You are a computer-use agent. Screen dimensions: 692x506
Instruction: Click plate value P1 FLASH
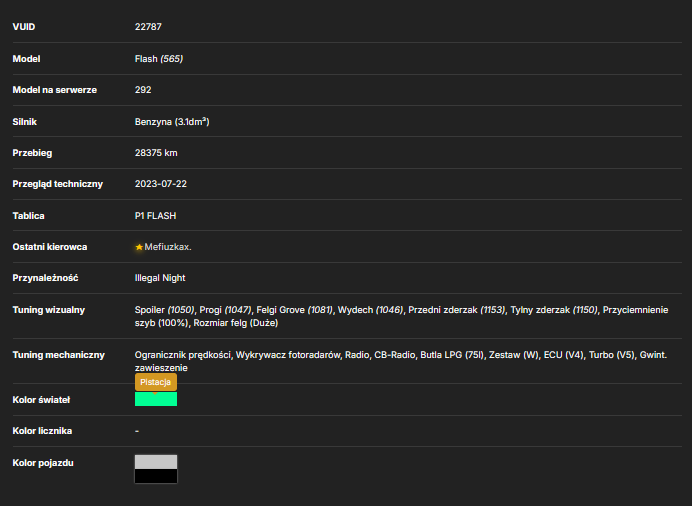[155, 216]
